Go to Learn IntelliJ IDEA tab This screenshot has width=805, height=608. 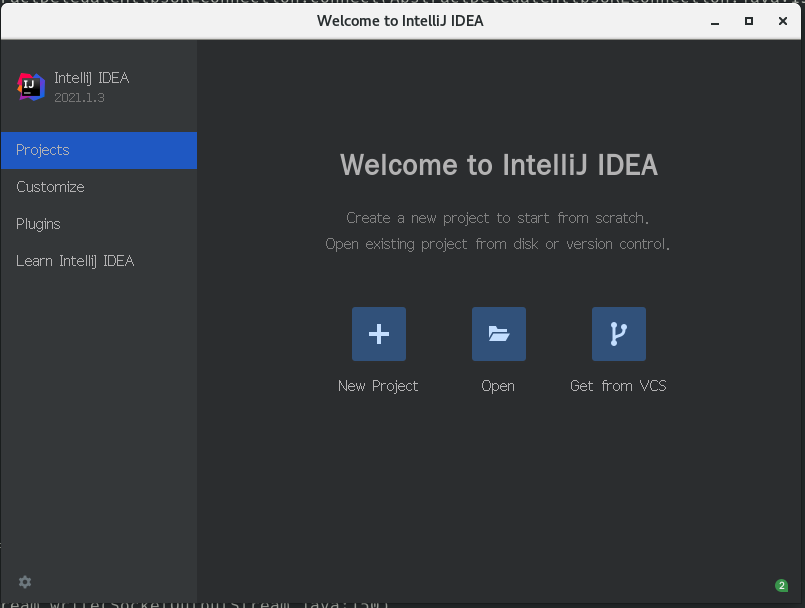pyautogui.click(x=99, y=261)
